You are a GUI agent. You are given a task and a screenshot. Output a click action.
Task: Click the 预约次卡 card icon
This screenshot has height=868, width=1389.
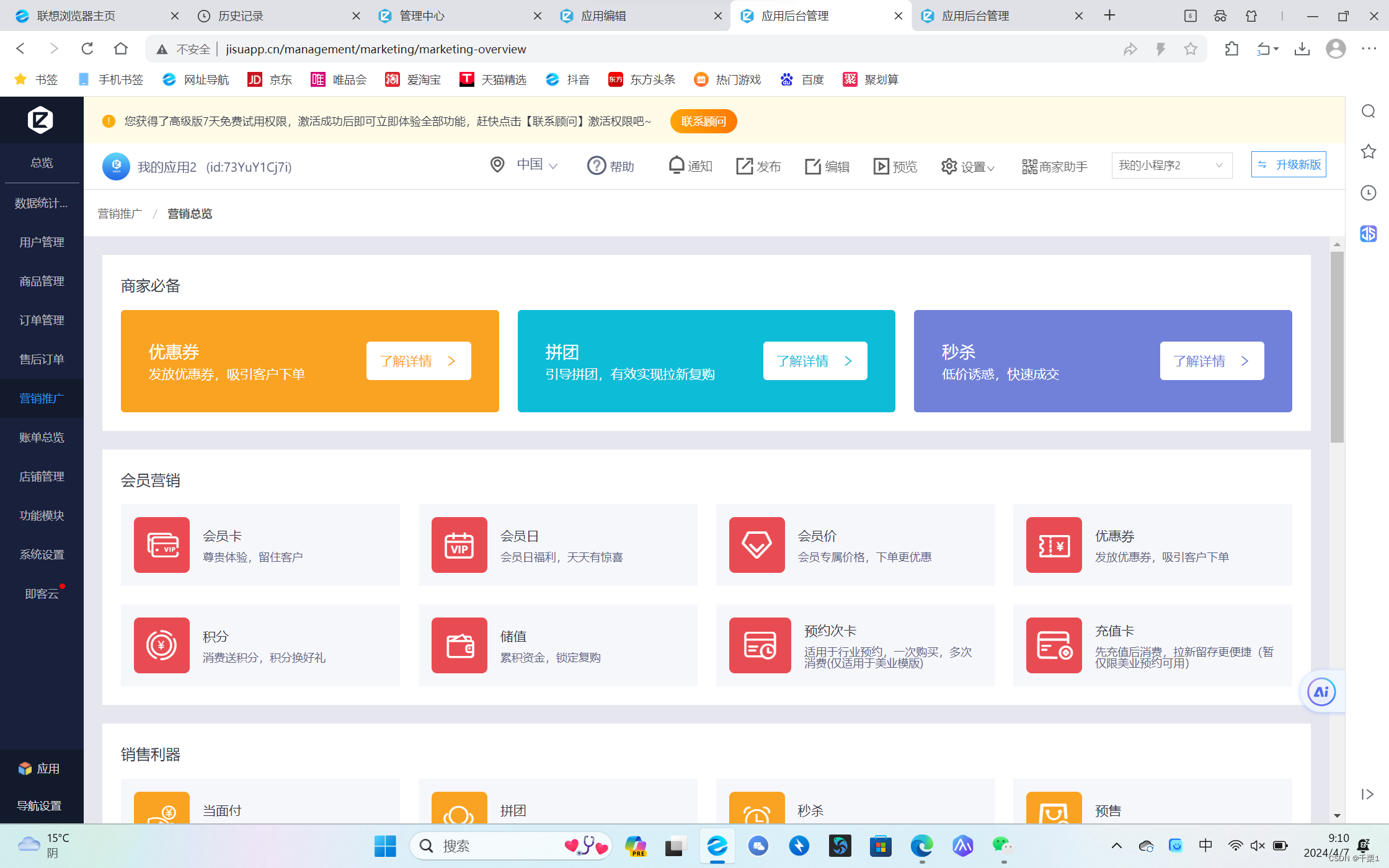point(760,645)
